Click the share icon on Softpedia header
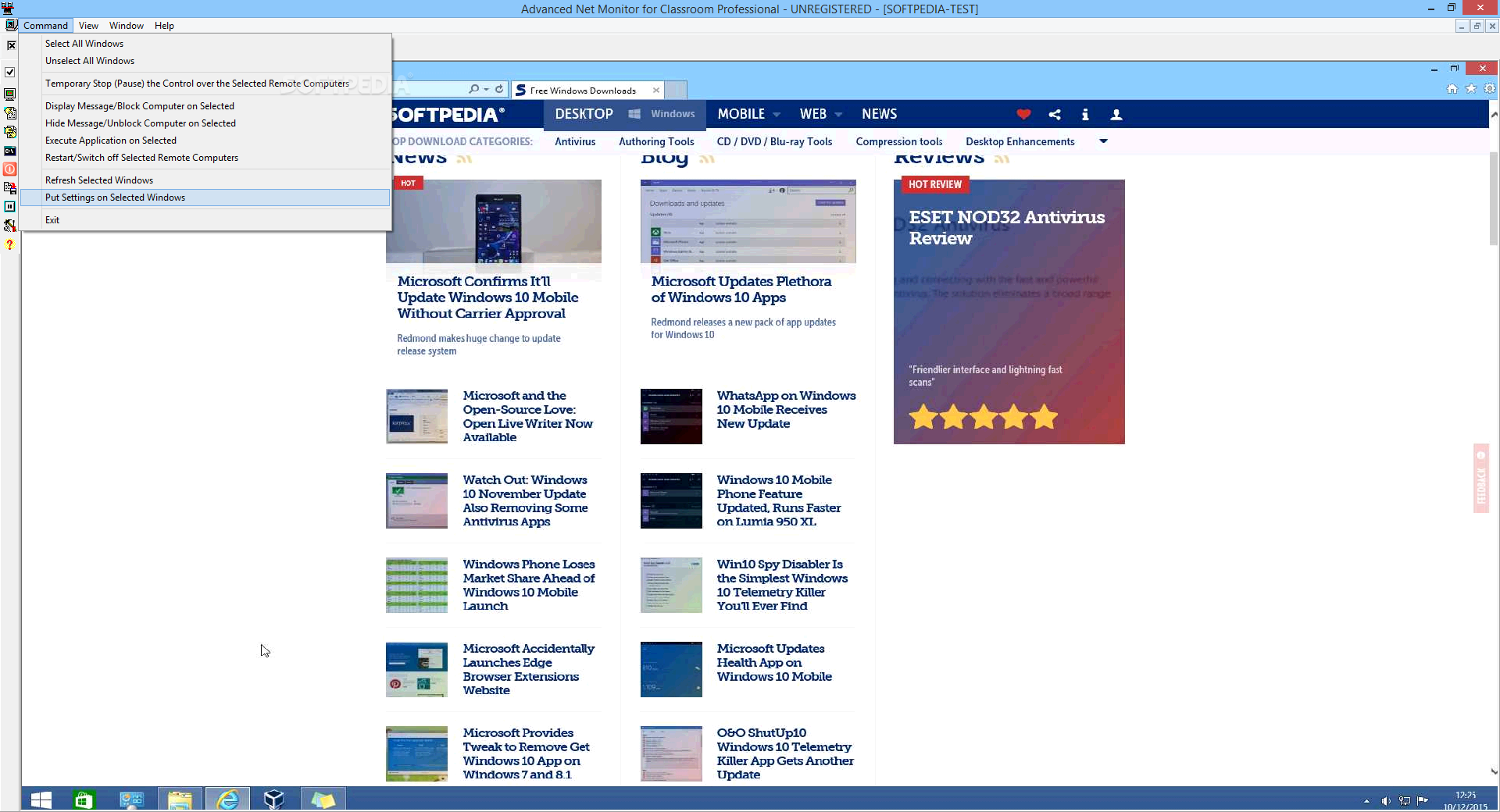Viewport: 1500px width, 812px height. pyautogui.click(x=1055, y=115)
